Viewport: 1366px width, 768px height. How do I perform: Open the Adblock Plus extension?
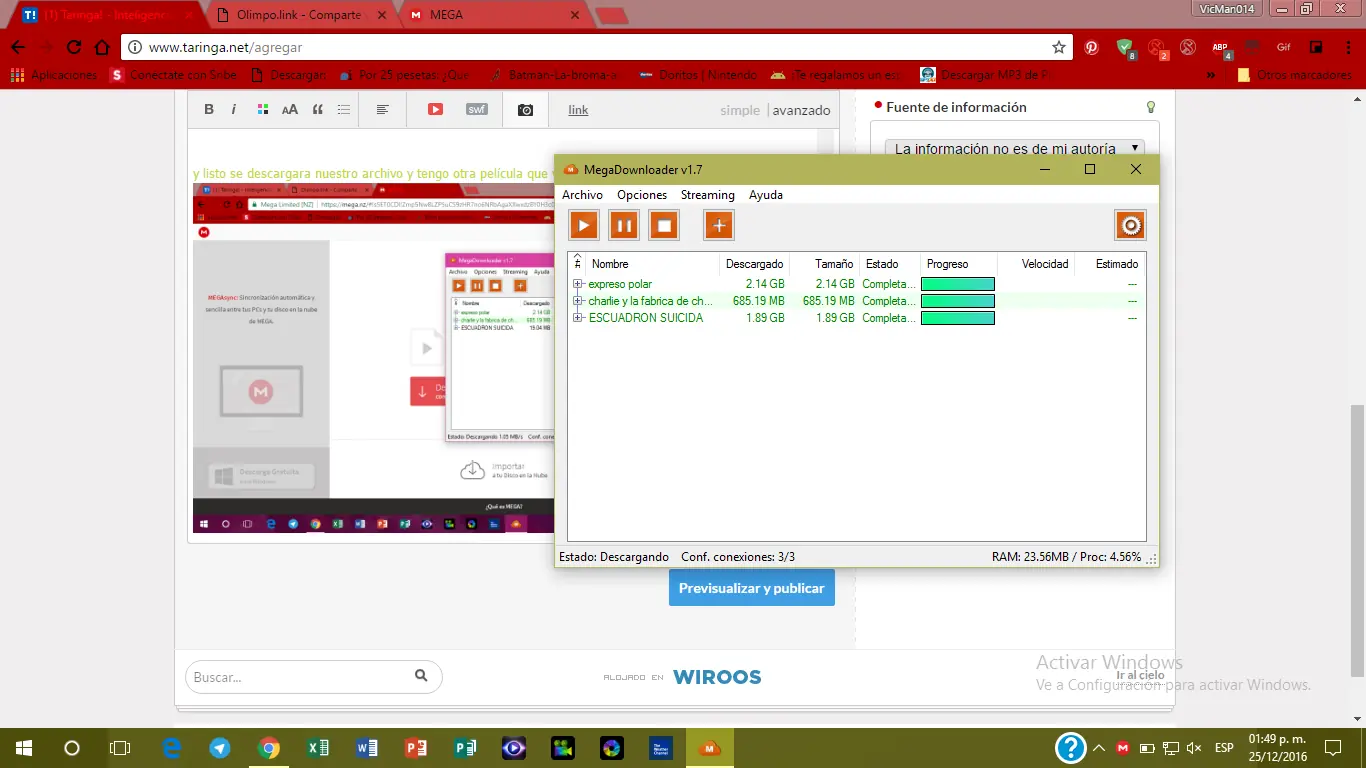pos(1220,48)
